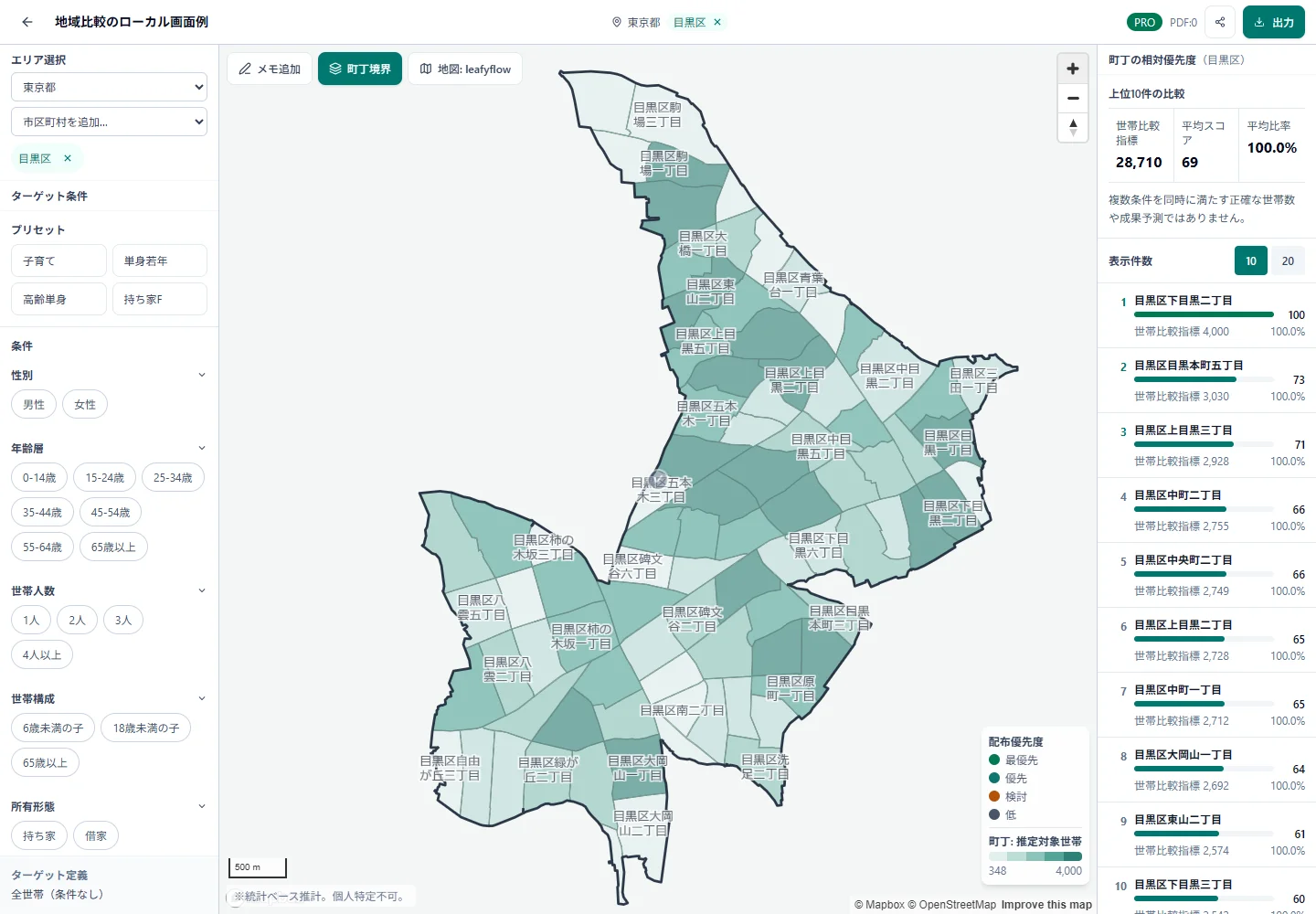This screenshot has height=914, width=1316.
Task: Toggle the 65歳以上 age chip
Action: point(113,547)
